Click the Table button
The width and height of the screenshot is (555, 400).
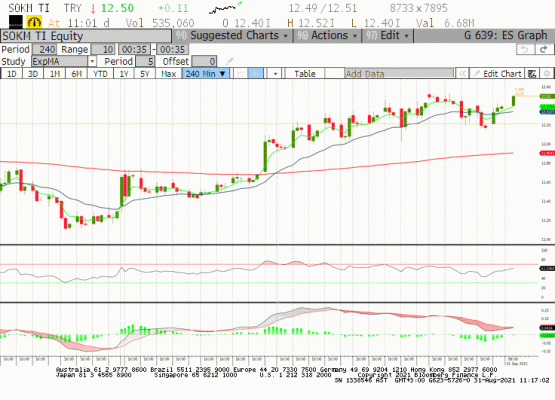point(305,74)
